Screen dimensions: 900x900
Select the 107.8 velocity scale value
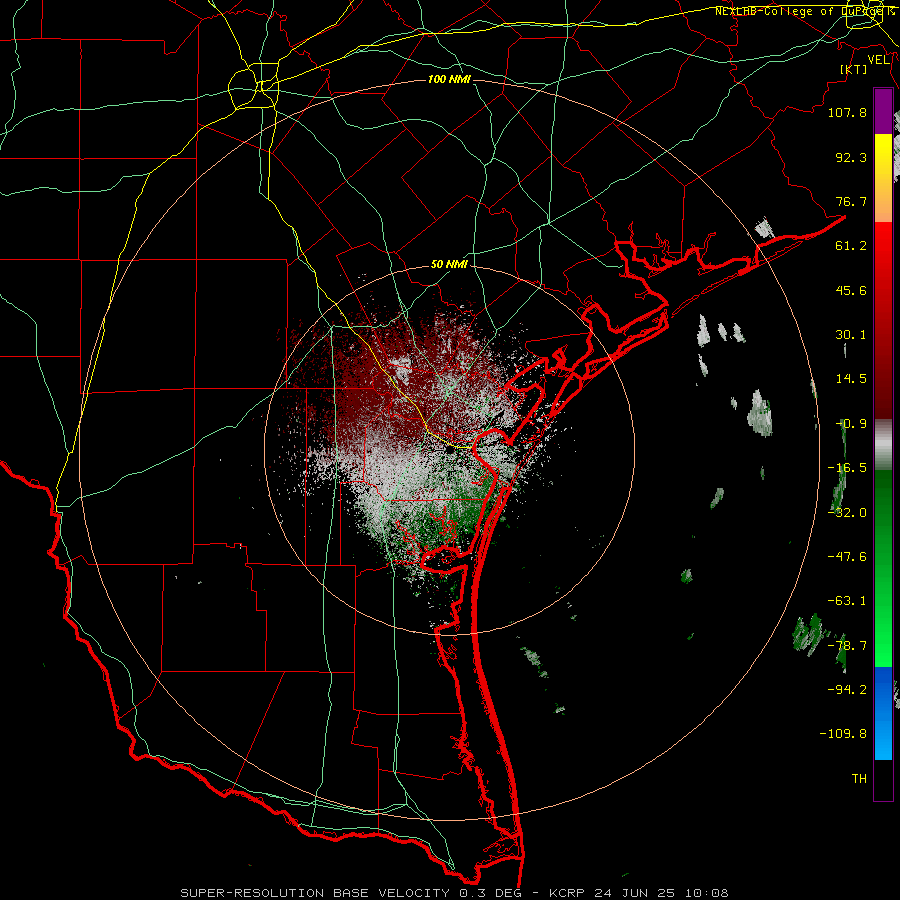(x=847, y=112)
